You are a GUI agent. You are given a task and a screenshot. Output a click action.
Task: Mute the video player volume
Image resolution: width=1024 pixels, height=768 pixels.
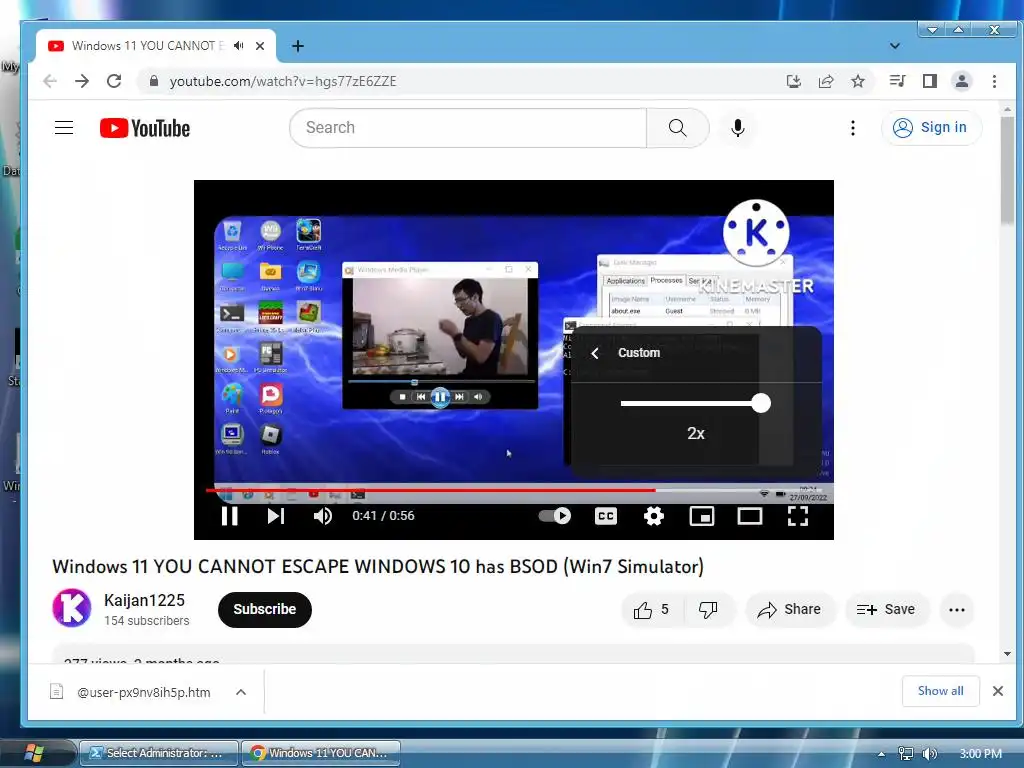pos(323,516)
